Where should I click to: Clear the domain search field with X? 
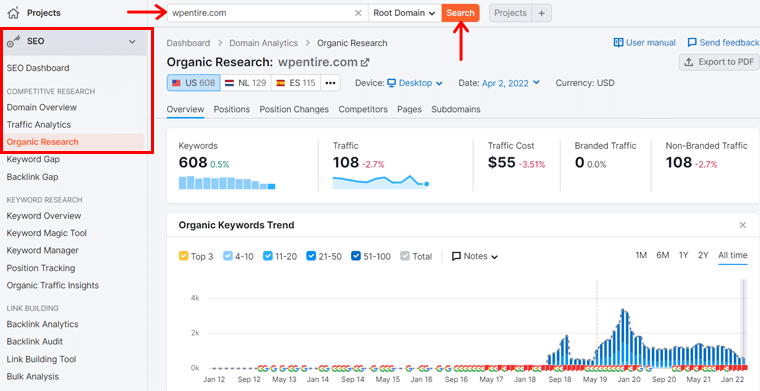tap(358, 13)
